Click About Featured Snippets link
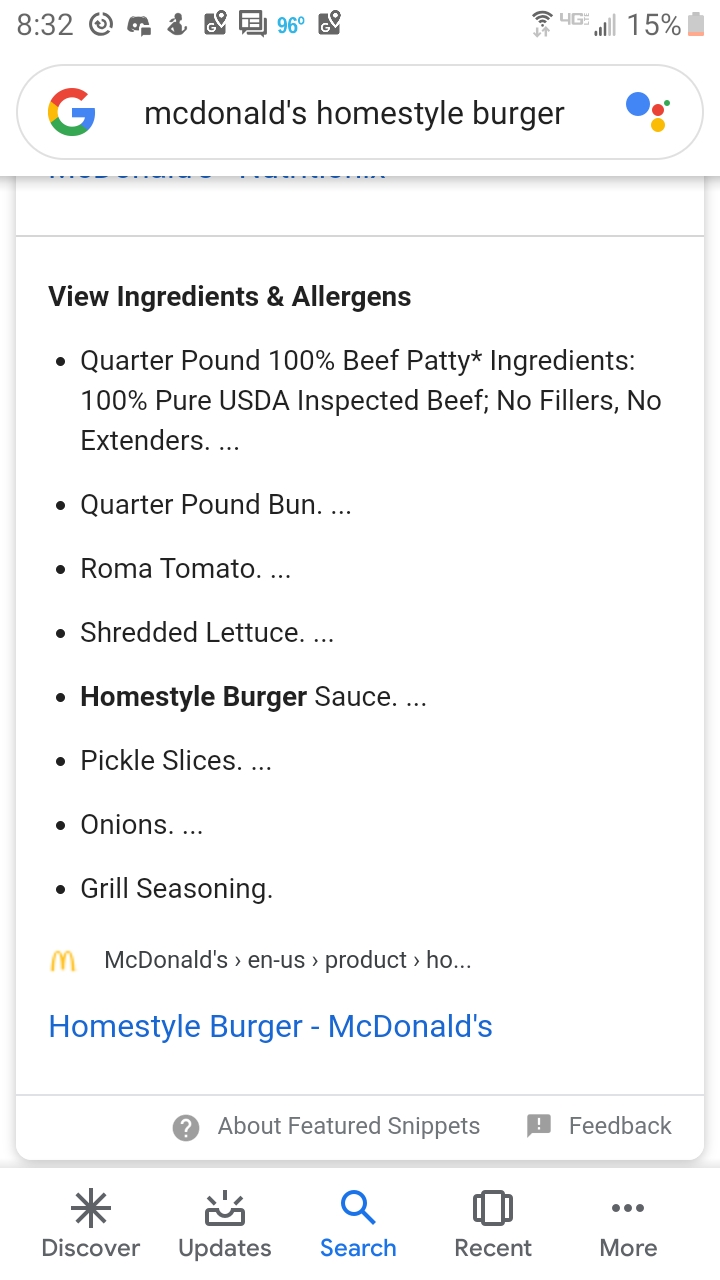720x1280 pixels. tap(349, 1126)
